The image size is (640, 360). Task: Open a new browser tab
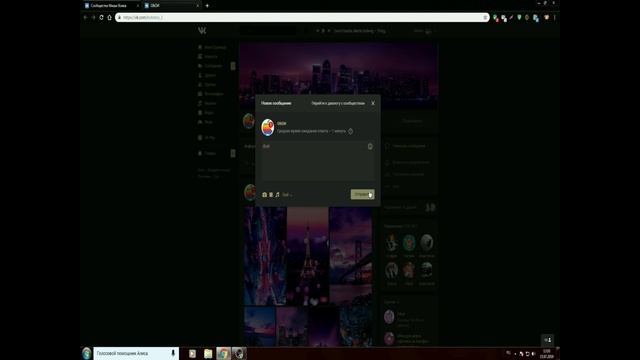click(x=207, y=6)
